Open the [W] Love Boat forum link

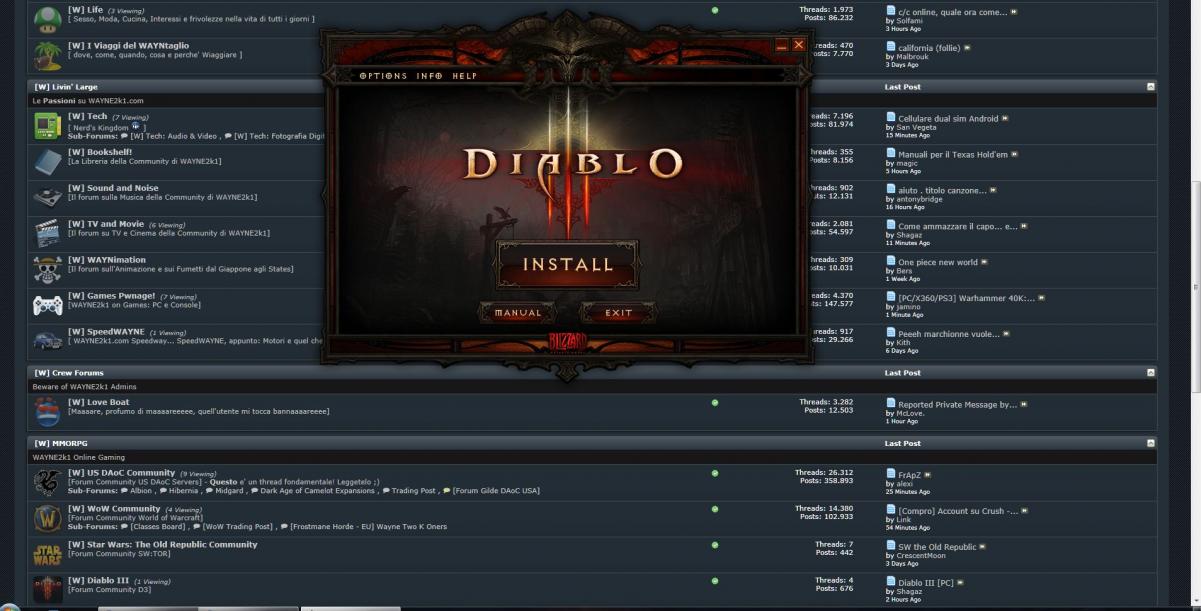coord(98,402)
